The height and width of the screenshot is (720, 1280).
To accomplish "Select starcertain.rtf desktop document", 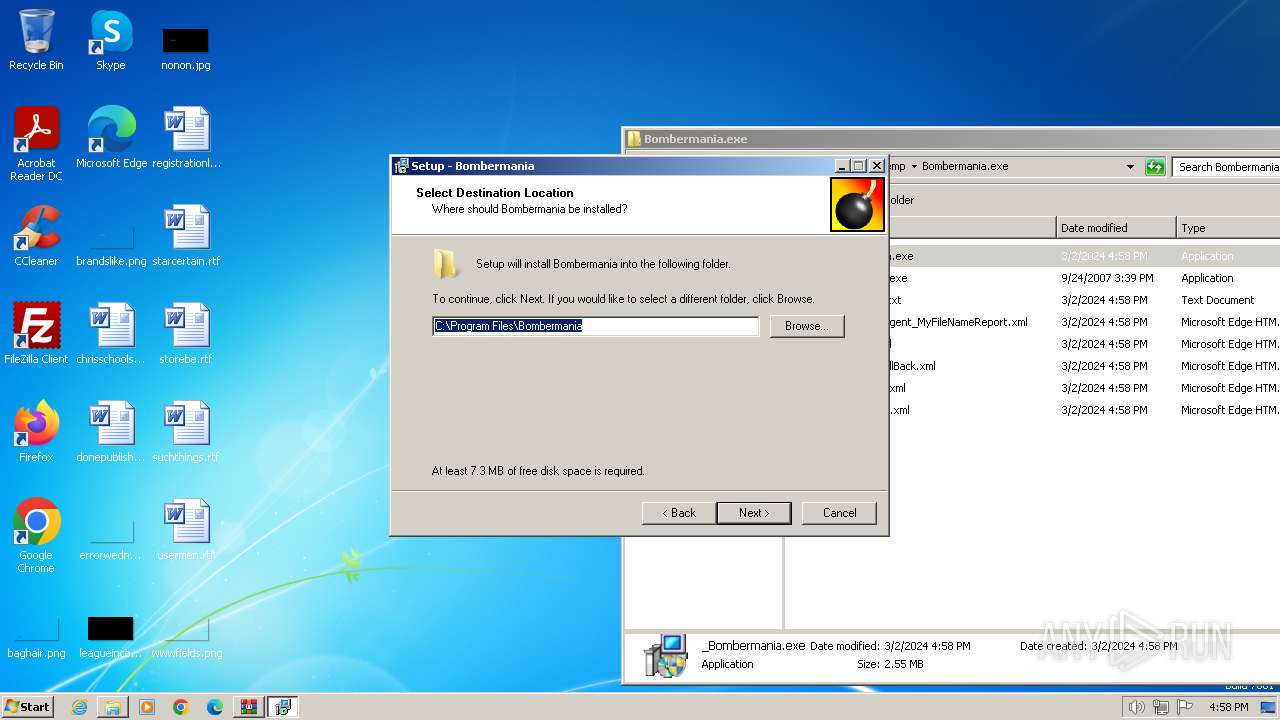I will pyautogui.click(x=186, y=236).
